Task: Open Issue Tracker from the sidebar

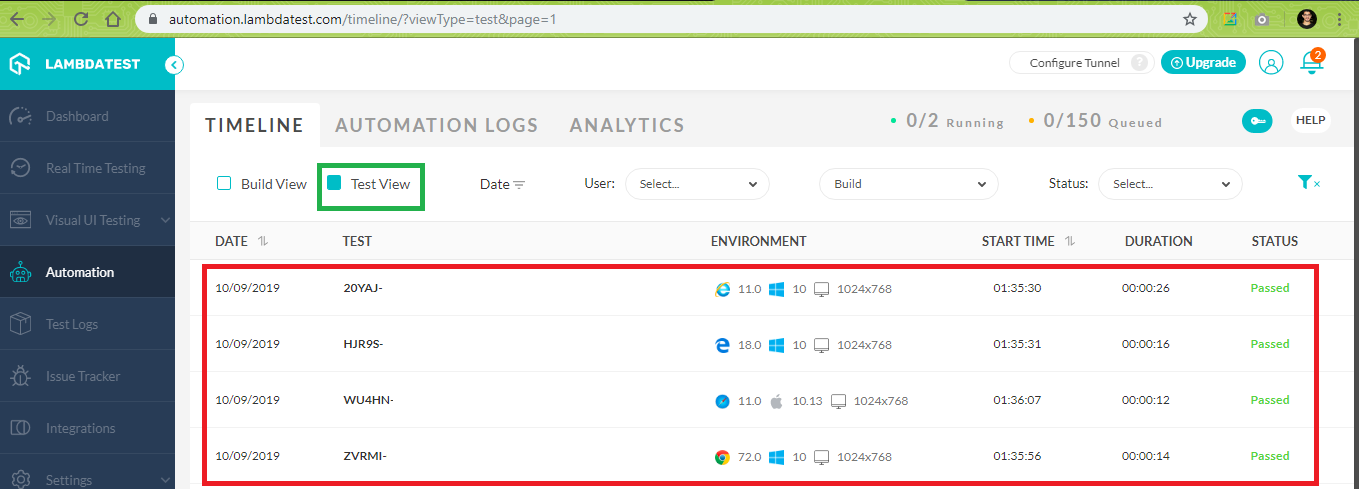Action: pos(83,376)
